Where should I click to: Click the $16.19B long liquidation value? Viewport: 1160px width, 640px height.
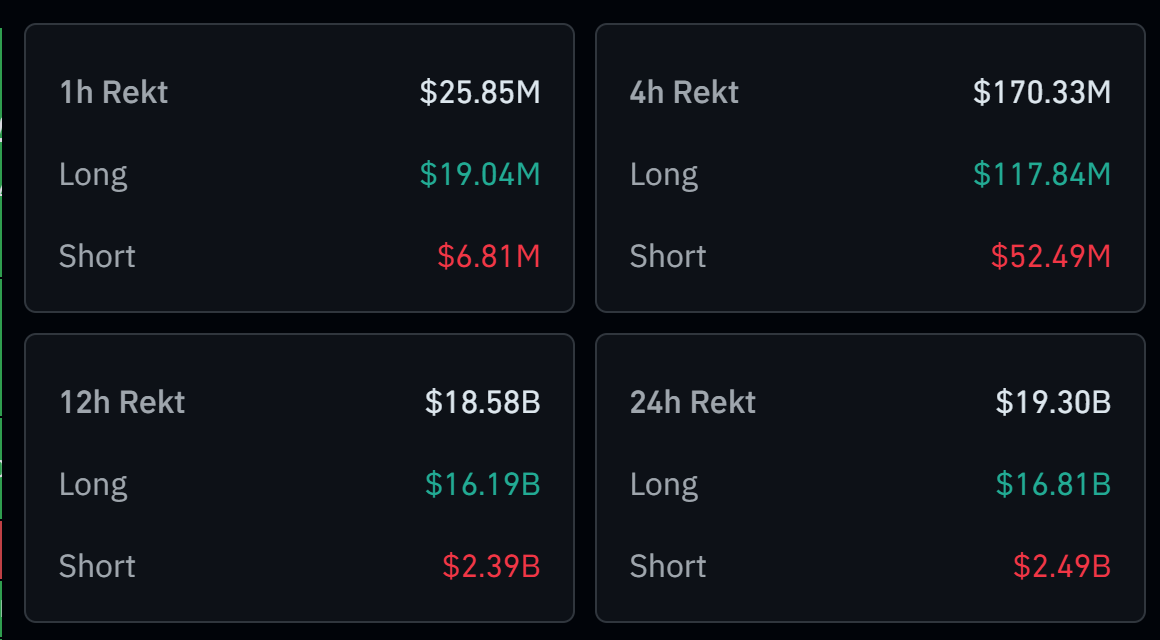click(483, 485)
